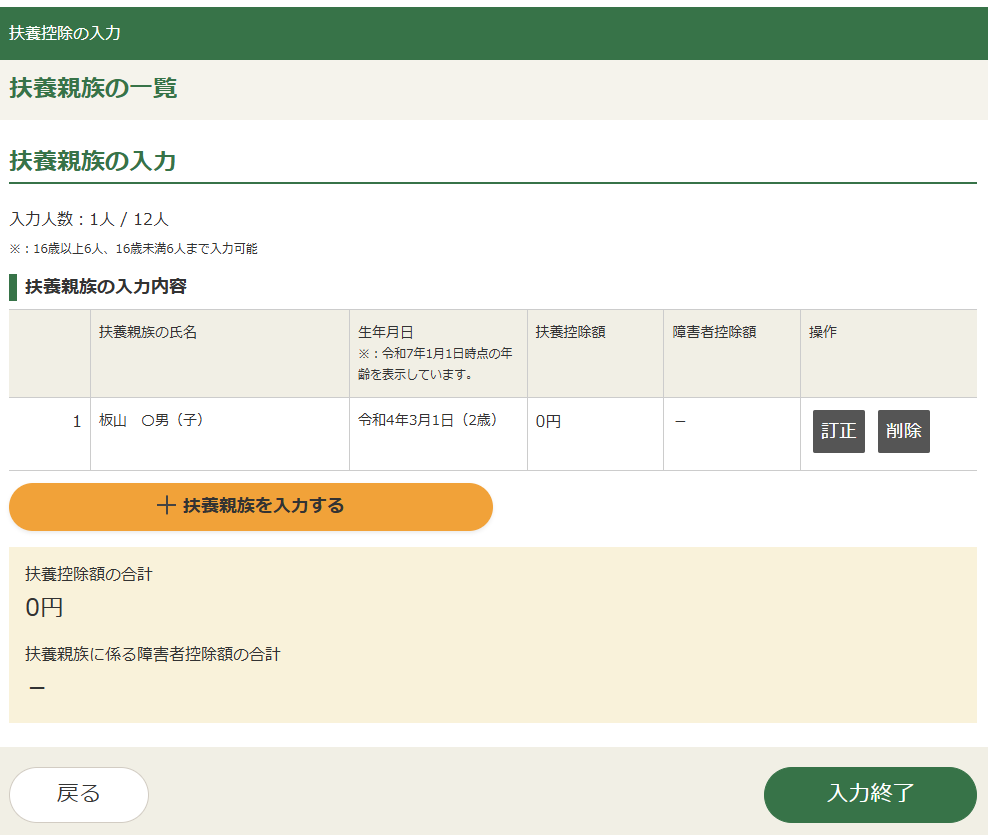
Task: Select the 障害者控除額 column header
Action: 714,332
